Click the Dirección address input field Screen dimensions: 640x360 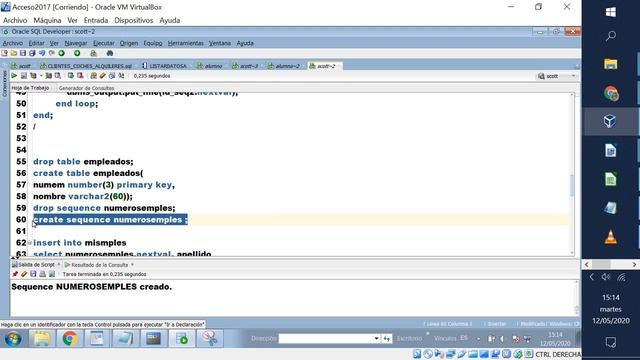(x=326, y=338)
